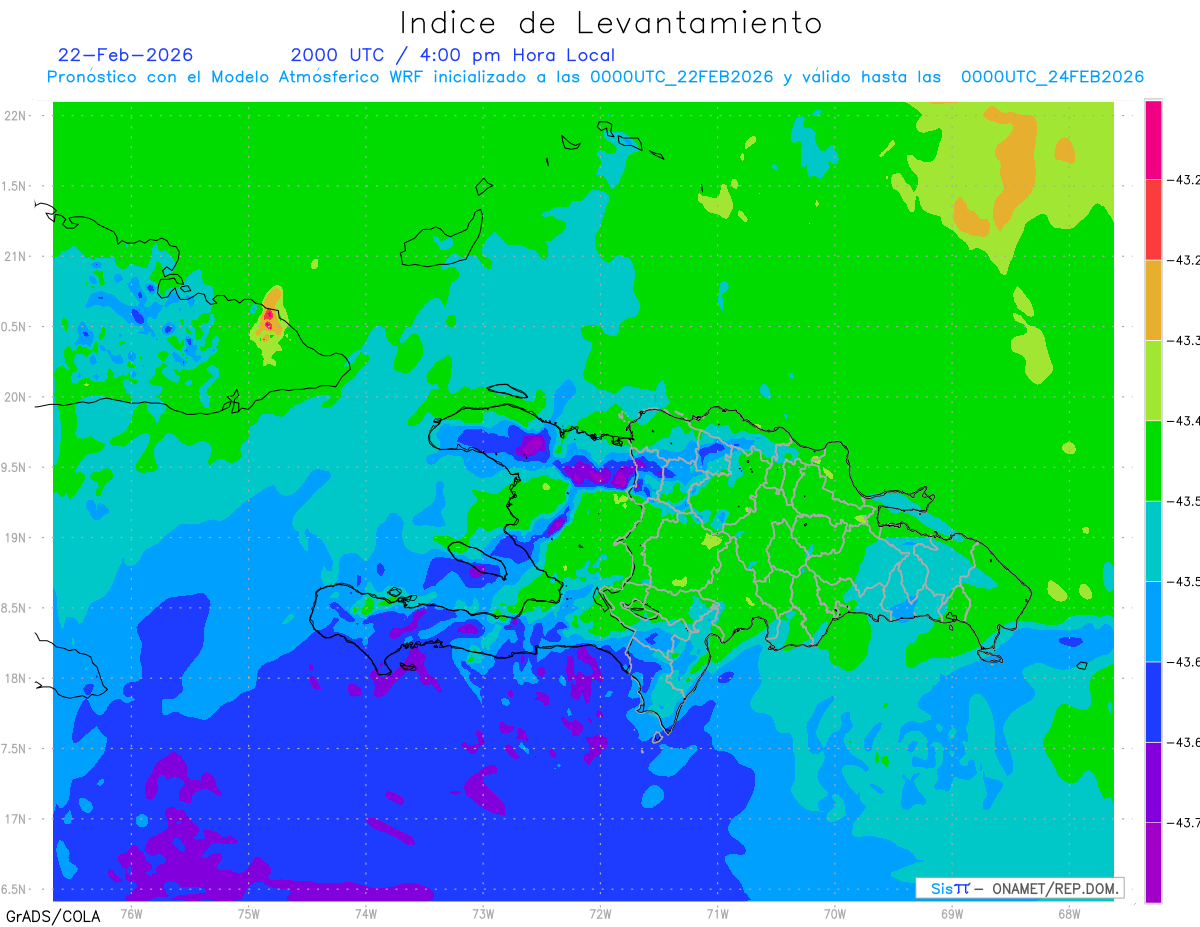Click the '74W' longitude label
This screenshot has height=927, width=1200.
pyautogui.click(x=365, y=913)
